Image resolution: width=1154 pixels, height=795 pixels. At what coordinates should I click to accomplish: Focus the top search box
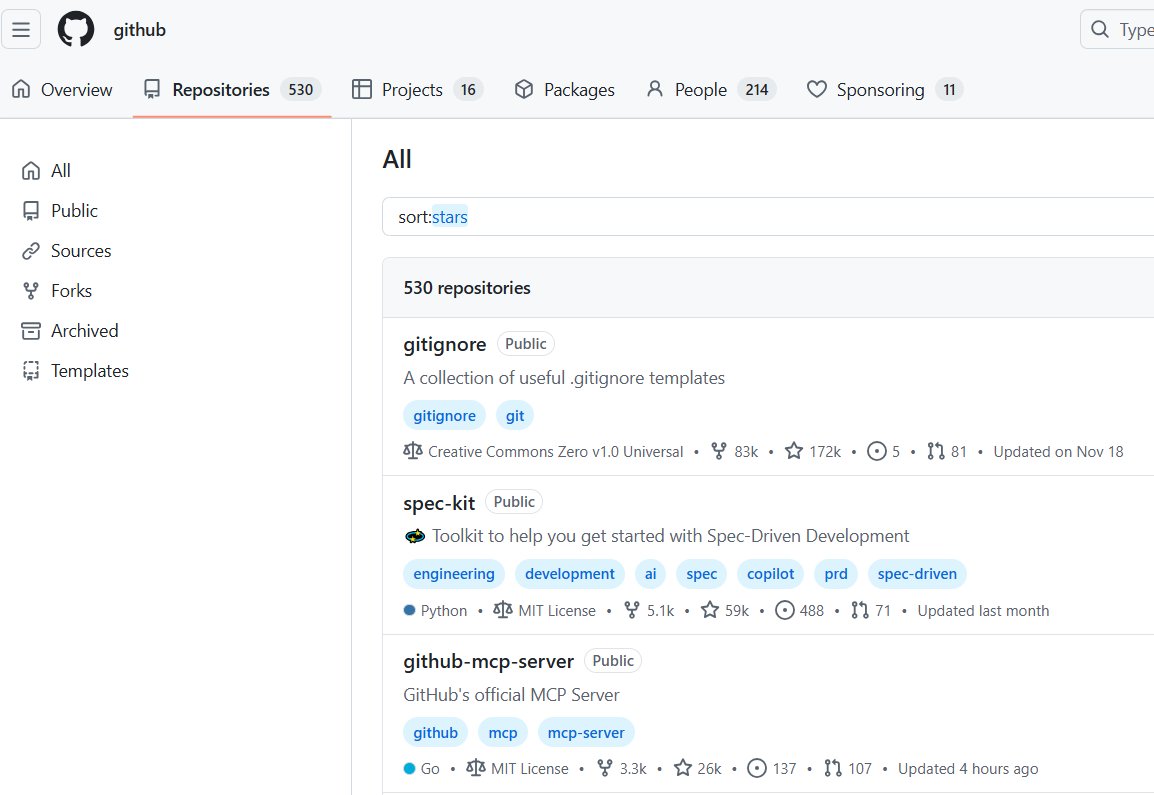tap(1117, 29)
